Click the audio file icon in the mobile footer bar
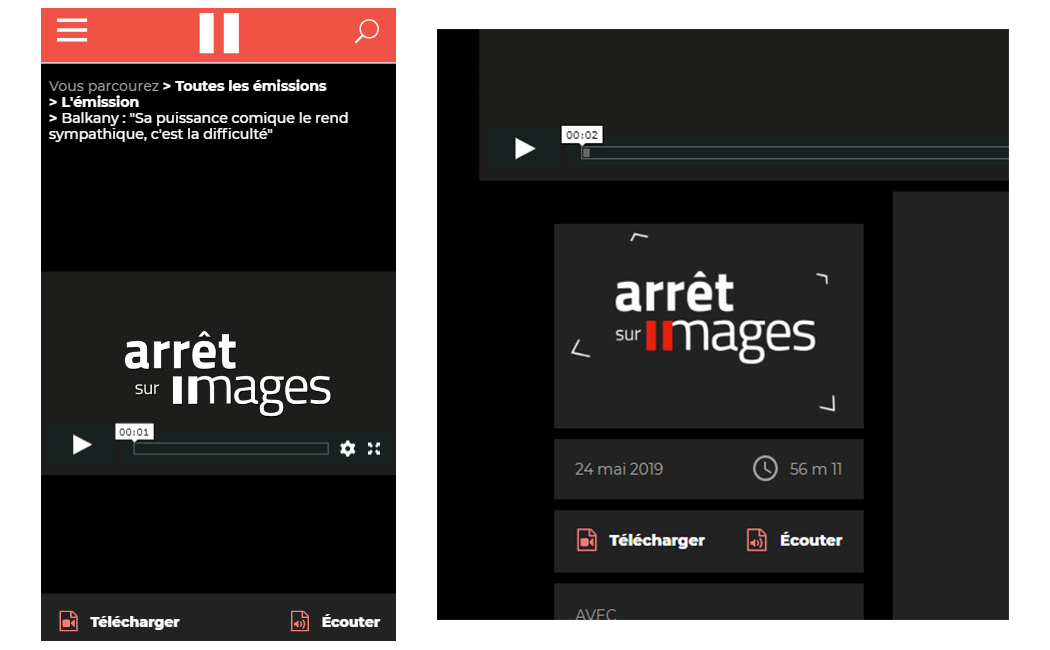The height and width of the screenshot is (650, 1050). (300, 621)
